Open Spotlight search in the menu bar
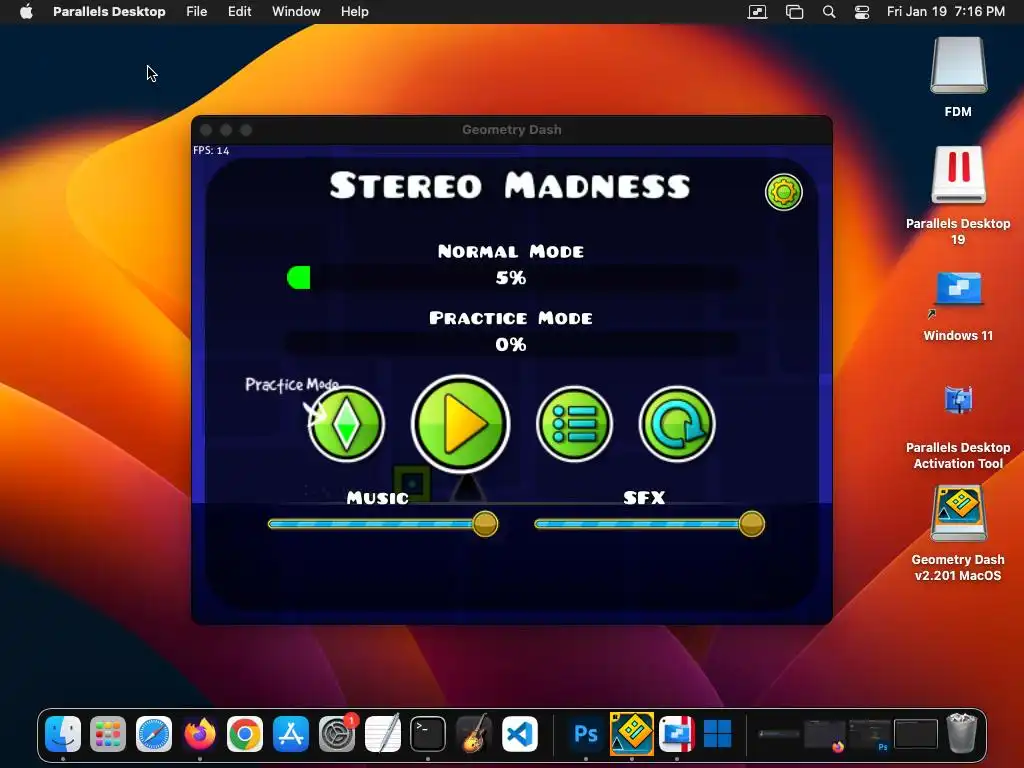The image size is (1024, 768). [829, 12]
